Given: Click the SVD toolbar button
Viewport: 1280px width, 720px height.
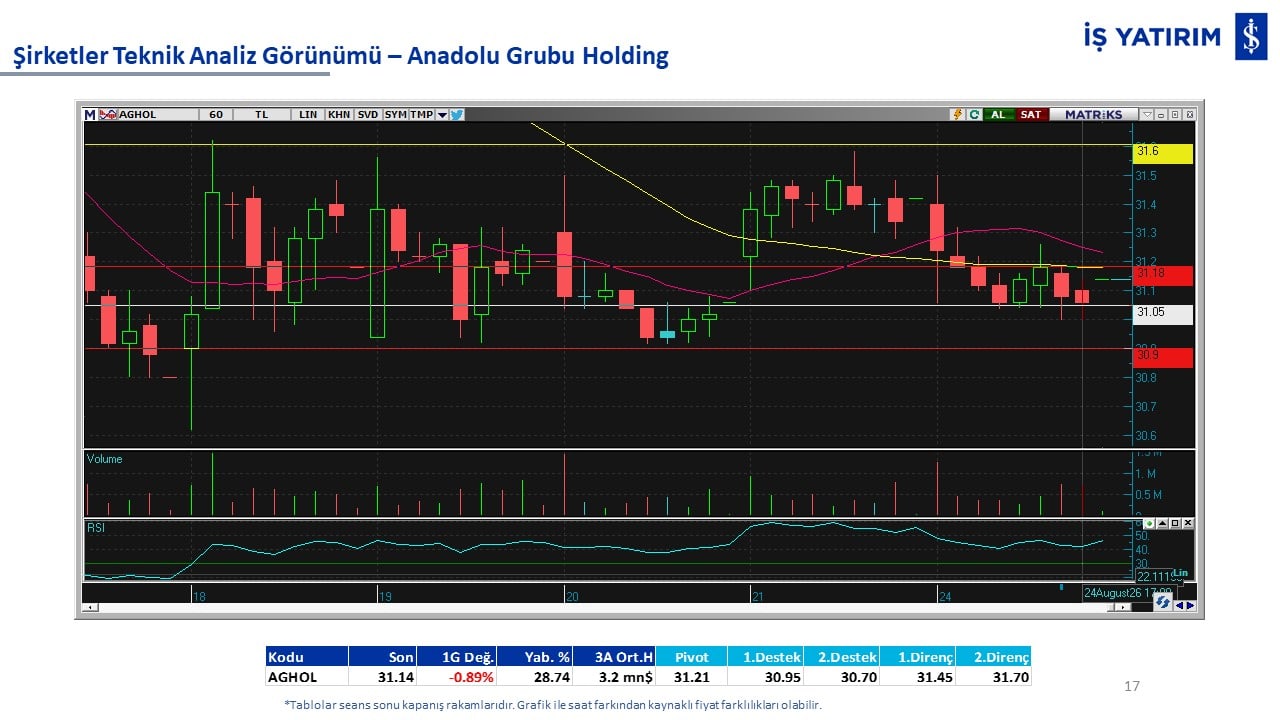Looking at the screenshot, I should click(x=368, y=114).
